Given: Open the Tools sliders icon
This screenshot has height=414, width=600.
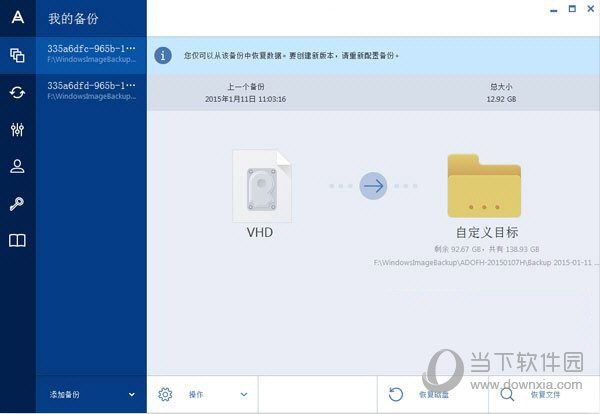Looking at the screenshot, I should click(17, 130).
